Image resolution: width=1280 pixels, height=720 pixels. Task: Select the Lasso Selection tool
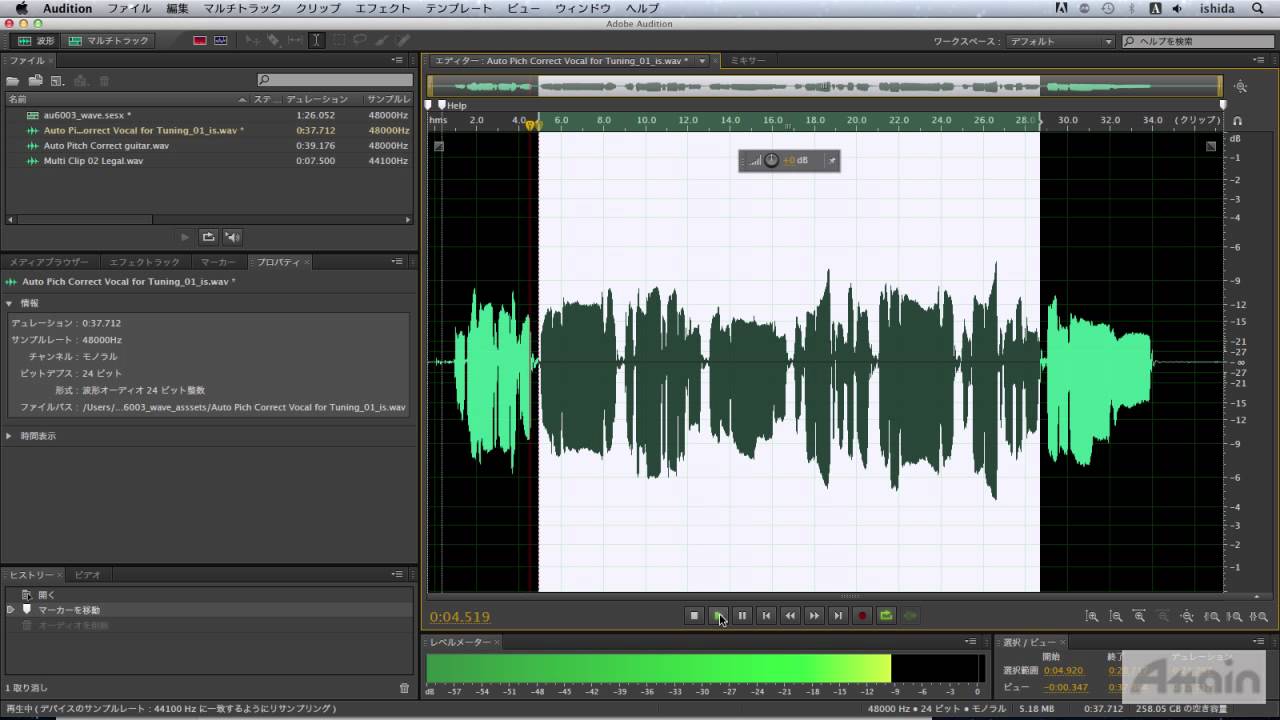tap(360, 41)
